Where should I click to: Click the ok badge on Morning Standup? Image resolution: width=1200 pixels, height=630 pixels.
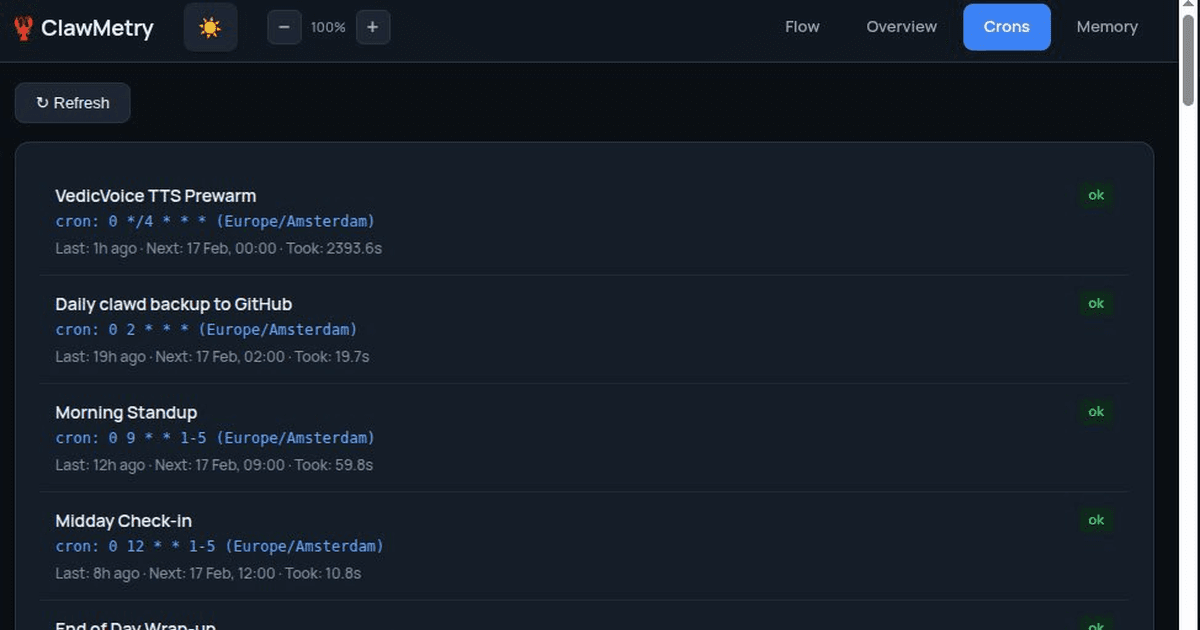tap(1096, 411)
